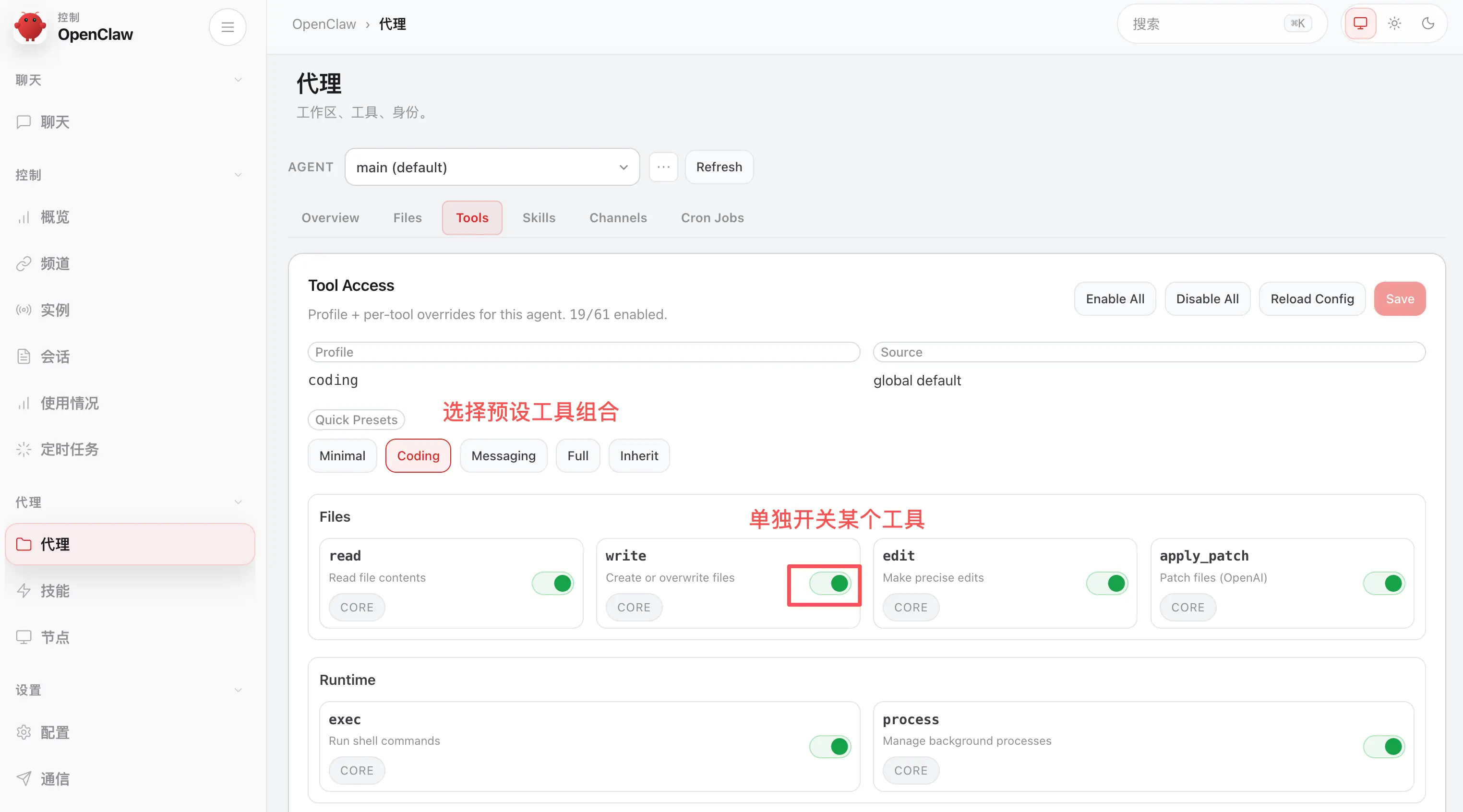Collapse the 控制 sidebar section
1463x812 pixels.
pyautogui.click(x=238, y=174)
